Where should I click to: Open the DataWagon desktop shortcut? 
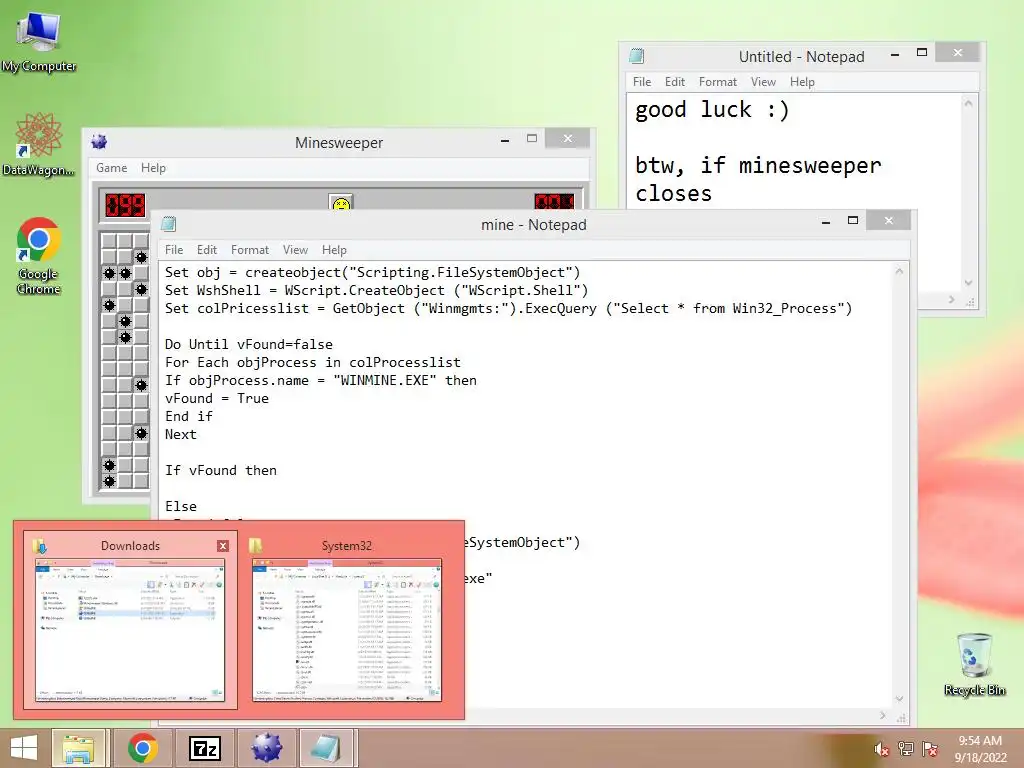39,144
